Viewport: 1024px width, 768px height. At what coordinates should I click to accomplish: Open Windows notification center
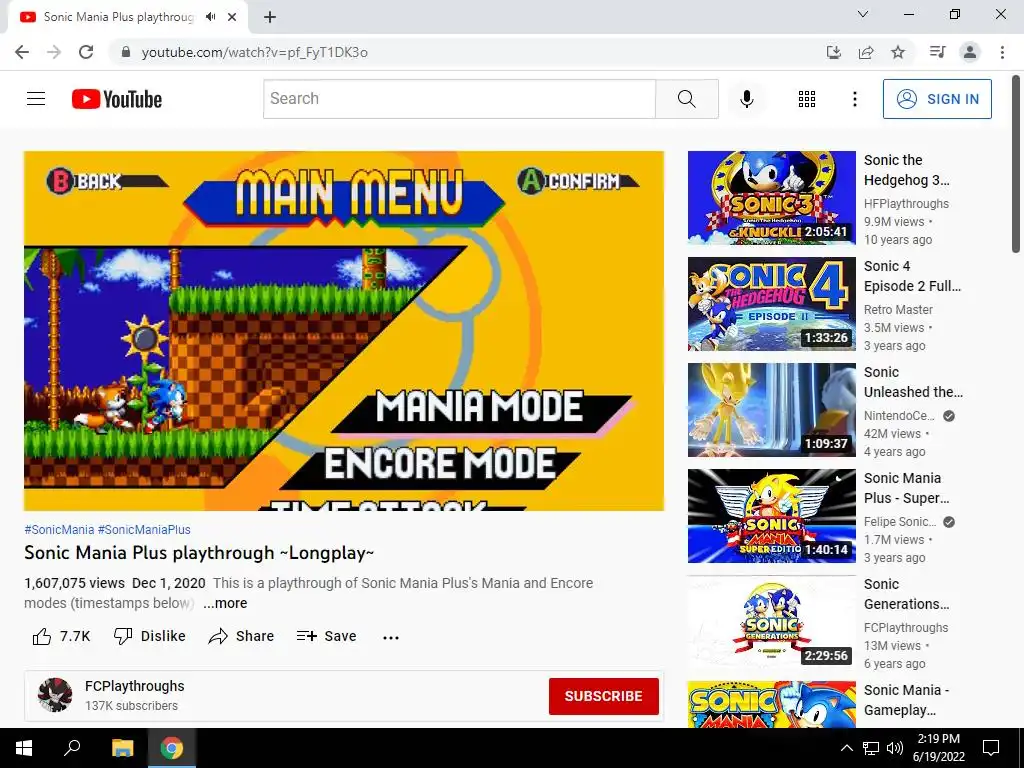click(991, 748)
